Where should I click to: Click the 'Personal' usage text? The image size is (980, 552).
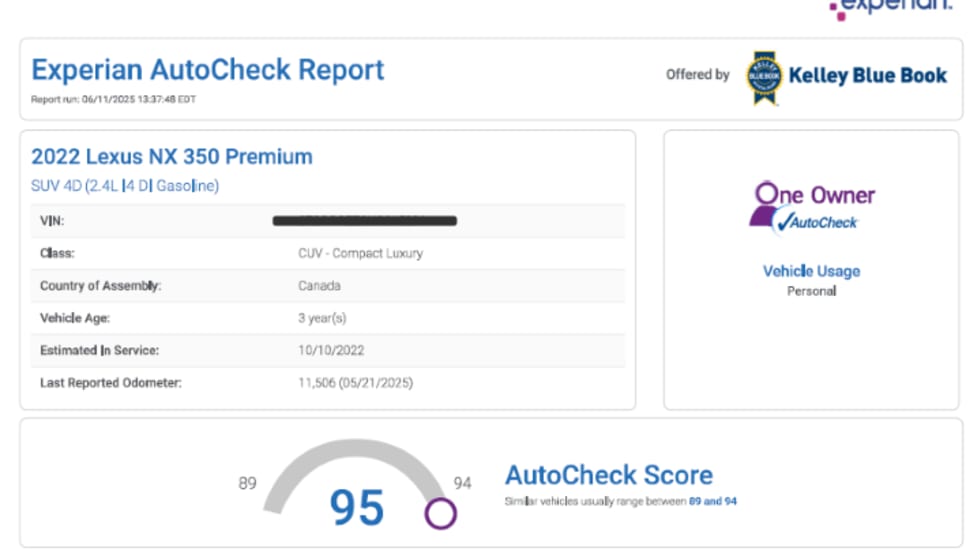pyautogui.click(x=811, y=291)
